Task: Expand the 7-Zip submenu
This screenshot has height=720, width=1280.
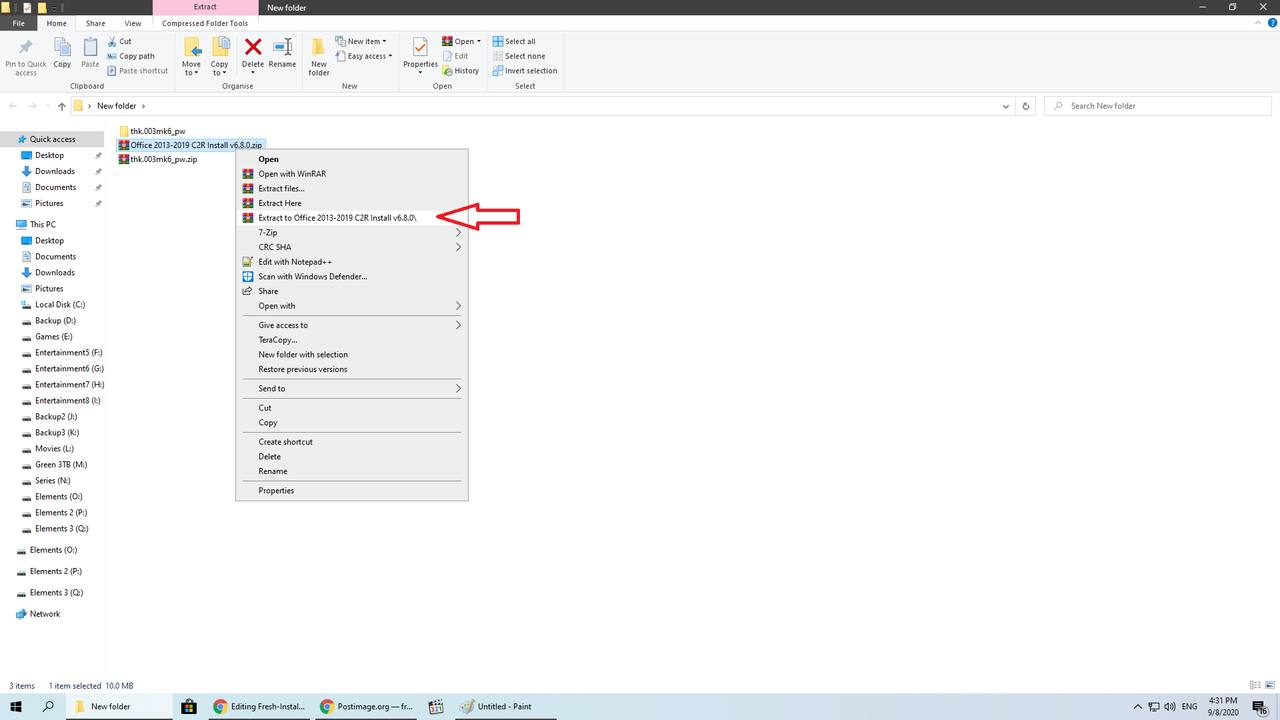Action: (352, 232)
